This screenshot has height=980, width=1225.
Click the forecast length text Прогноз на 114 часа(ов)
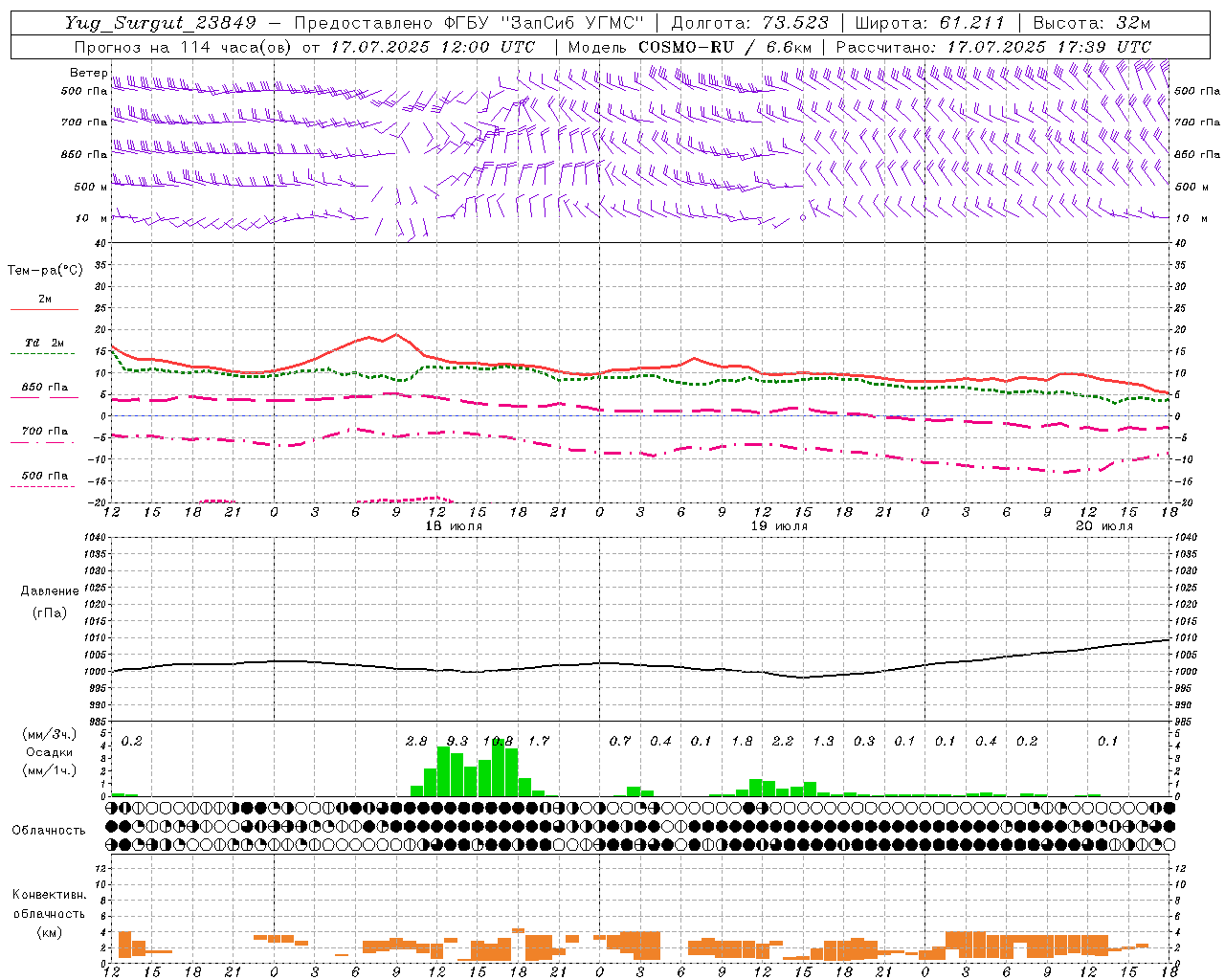click(x=184, y=47)
